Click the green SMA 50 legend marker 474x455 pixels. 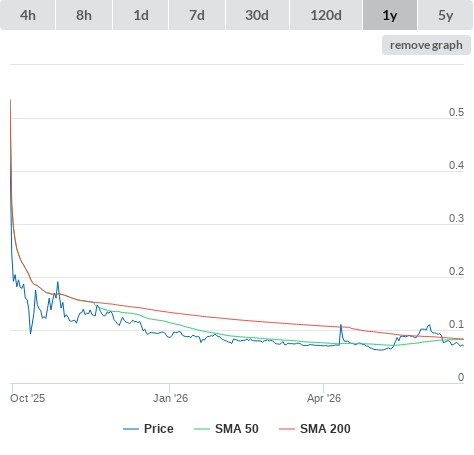(202, 429)
